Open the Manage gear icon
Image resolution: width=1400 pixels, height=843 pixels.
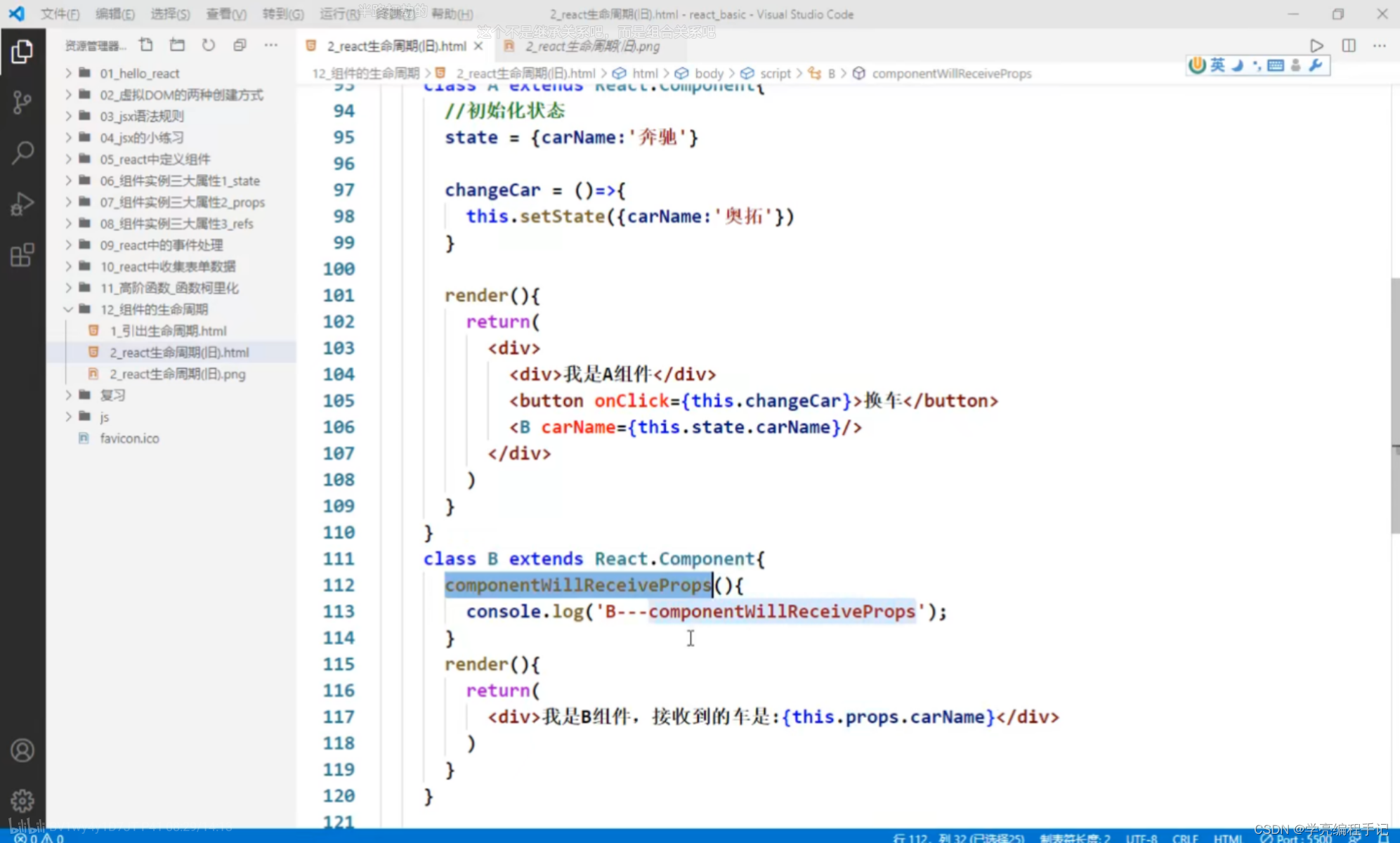[x=22, y=801]
